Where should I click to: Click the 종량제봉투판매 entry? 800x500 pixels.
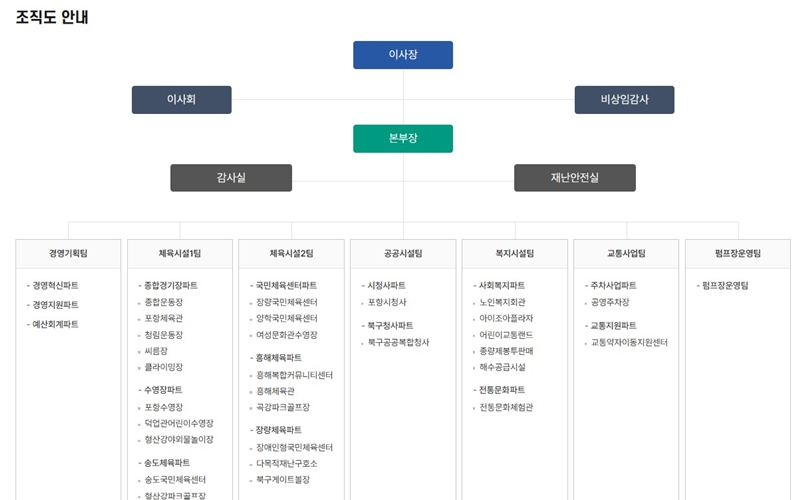506,351
